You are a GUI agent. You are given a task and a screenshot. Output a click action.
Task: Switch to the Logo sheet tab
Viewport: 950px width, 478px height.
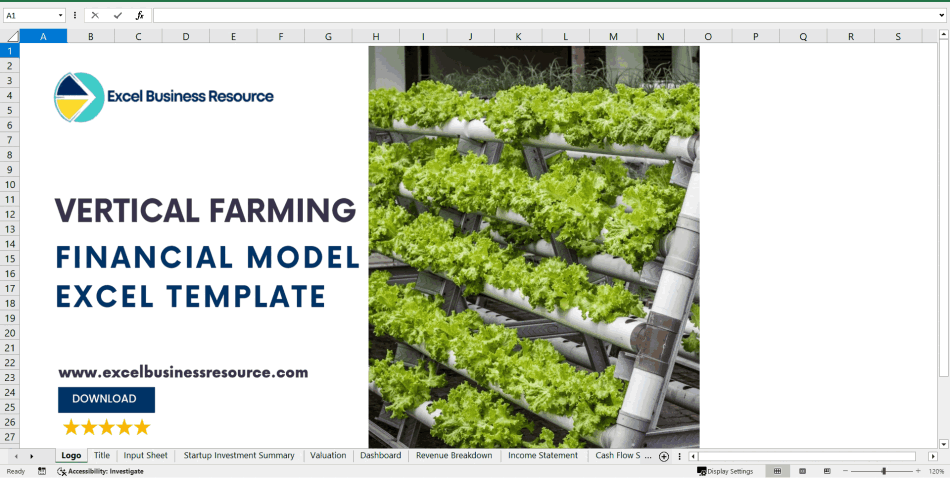click(71, 455)
